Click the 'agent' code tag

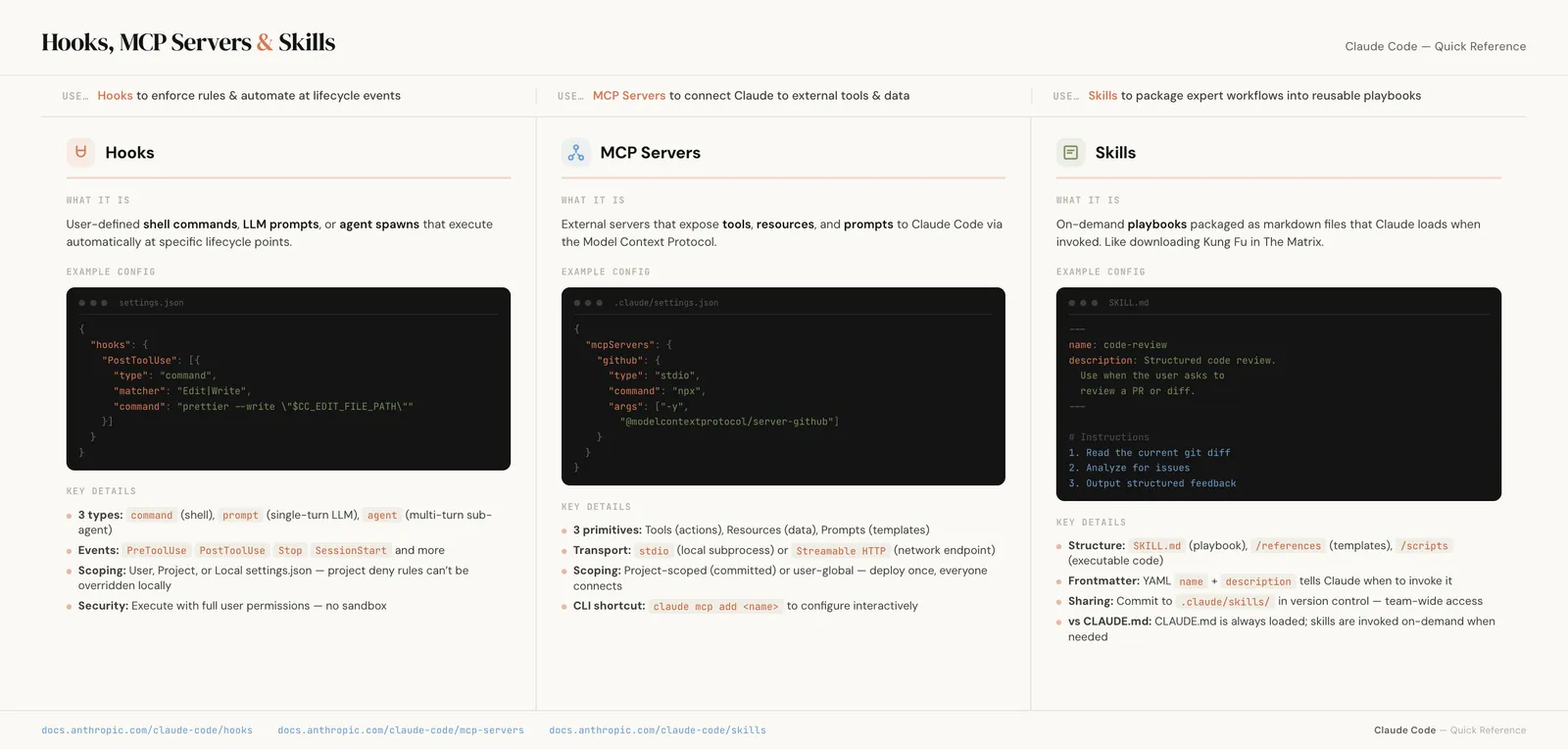click(x=382, y=516)
